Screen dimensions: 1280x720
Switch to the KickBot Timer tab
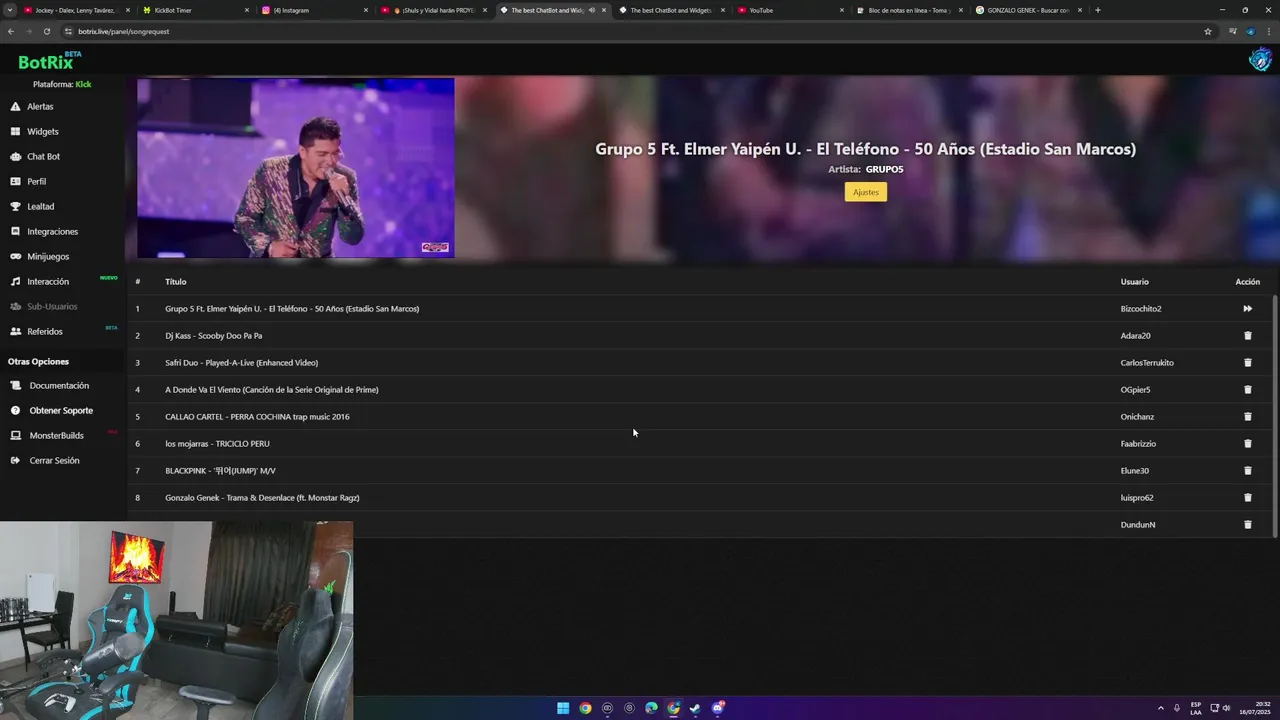[195, 10]
